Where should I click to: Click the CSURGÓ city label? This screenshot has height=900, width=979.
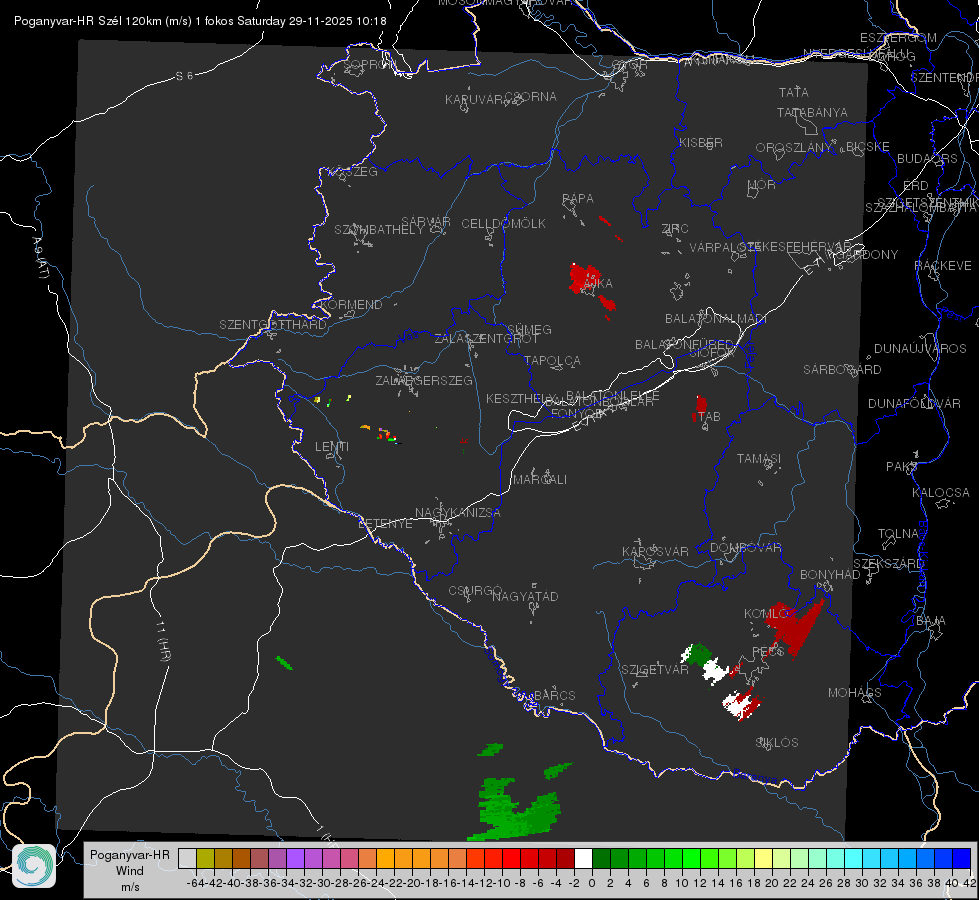[x=475, y=591]
